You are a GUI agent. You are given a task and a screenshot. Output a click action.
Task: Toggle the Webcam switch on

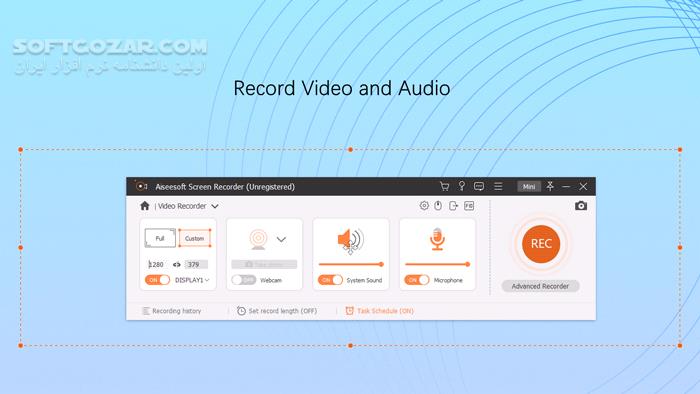pyautogui.click(x=244, y=280)
